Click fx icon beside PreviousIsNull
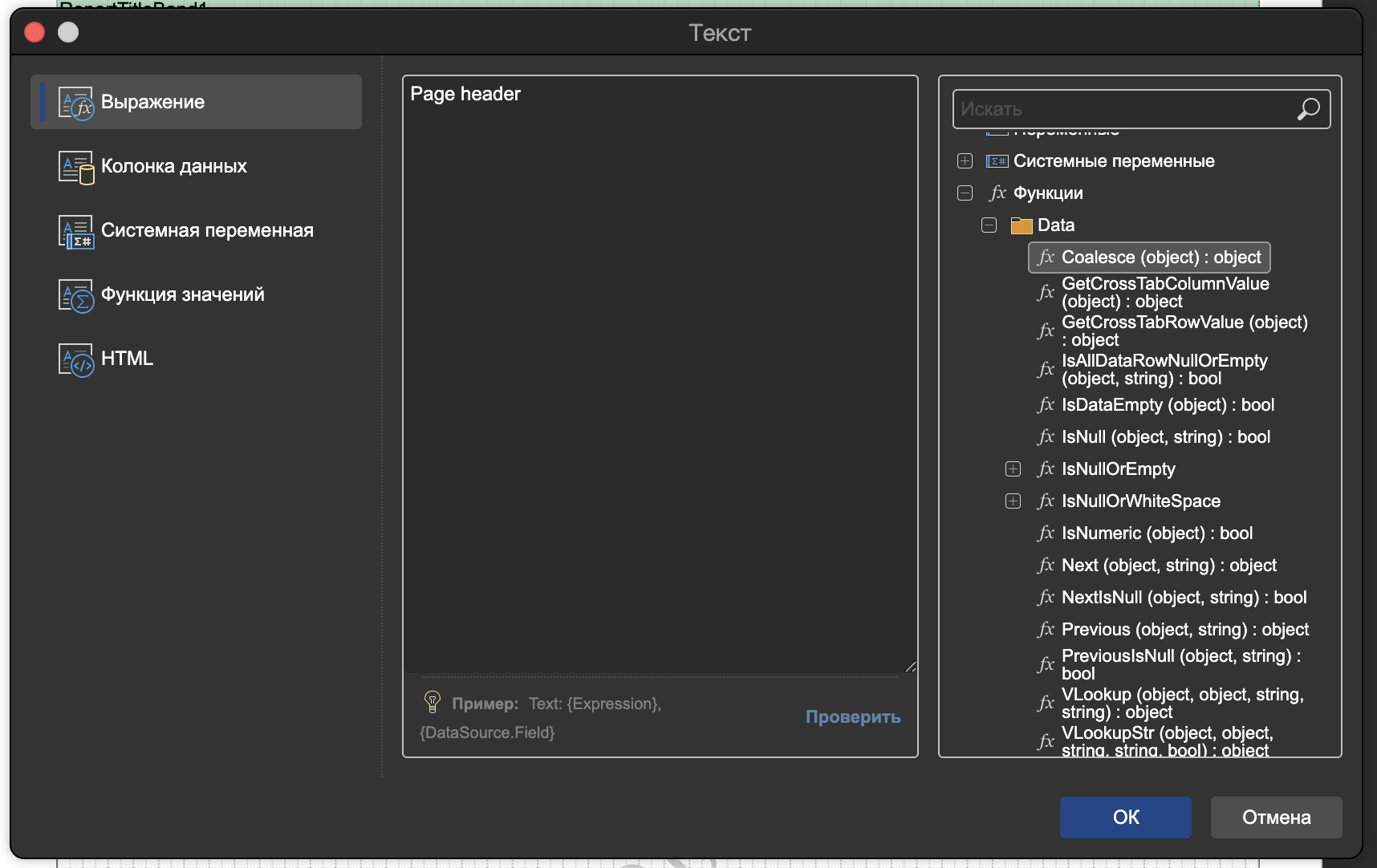This screenshot has width=1377, height=868. point(1046,665)
